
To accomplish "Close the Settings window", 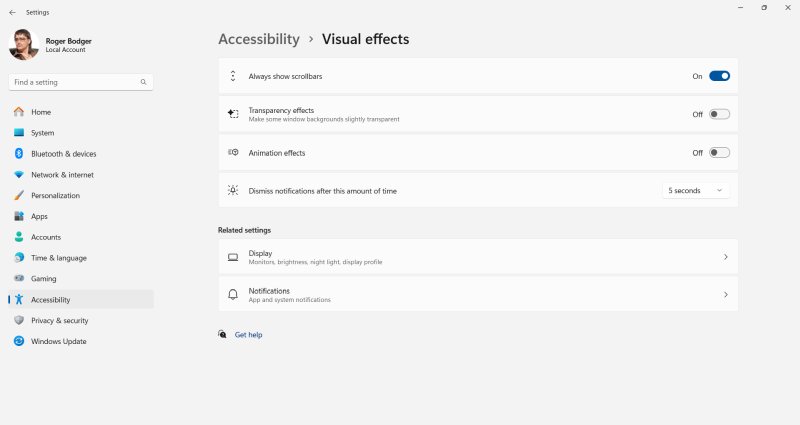I will (x=788, y=8).
